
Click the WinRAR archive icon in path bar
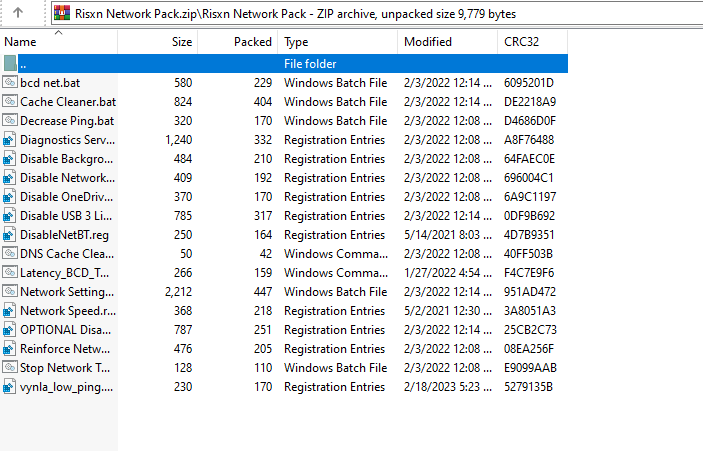(62, 14)
